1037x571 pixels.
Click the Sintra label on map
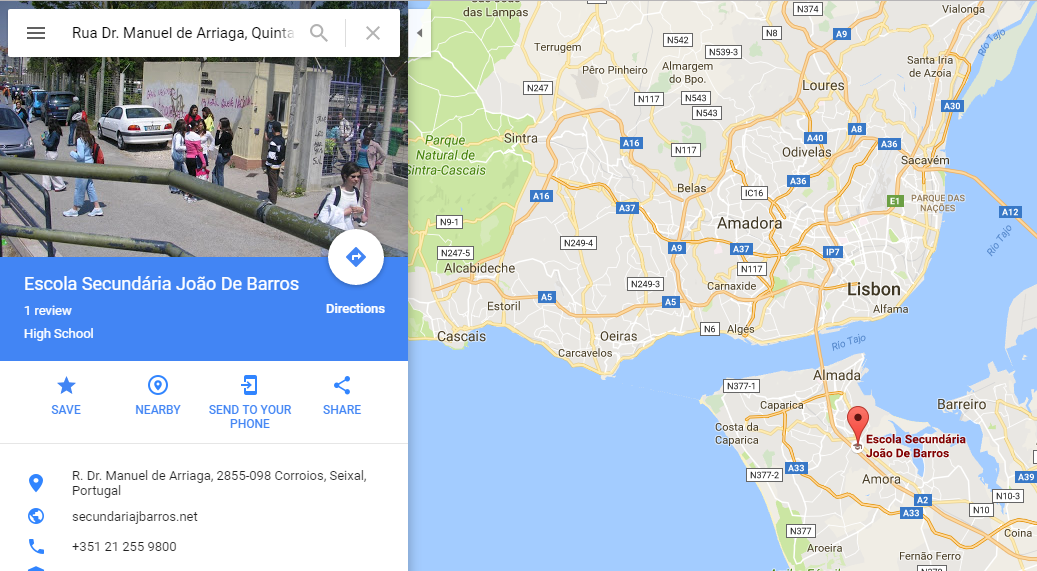pyautogui.click(x=520, y=138)
